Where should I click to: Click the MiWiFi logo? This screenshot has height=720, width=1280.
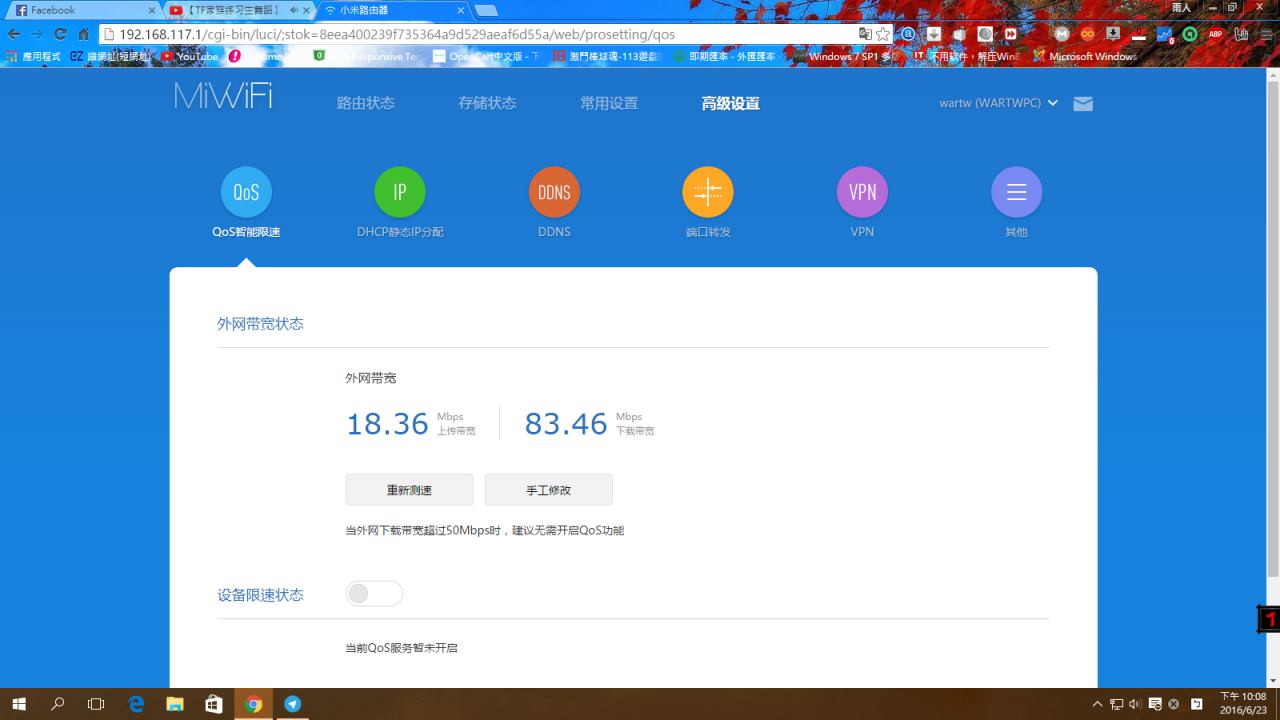(223, 97)
